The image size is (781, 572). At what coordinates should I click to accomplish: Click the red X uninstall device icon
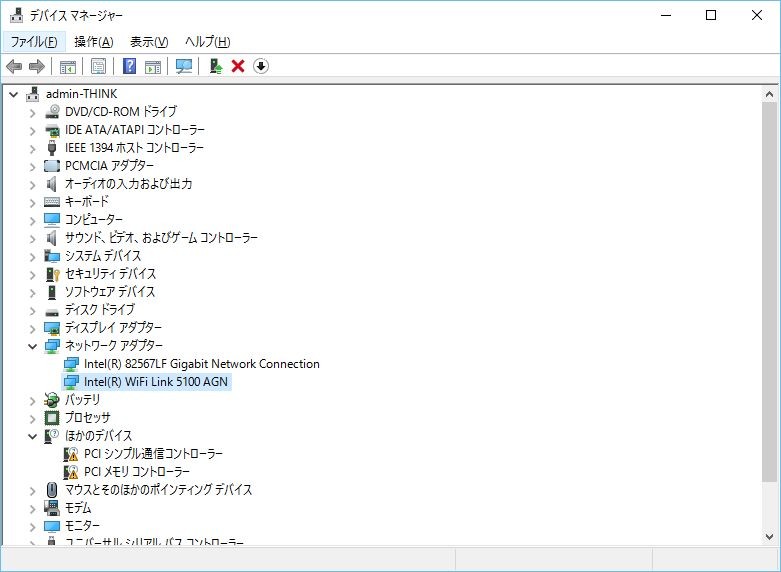tap(238, 66)
